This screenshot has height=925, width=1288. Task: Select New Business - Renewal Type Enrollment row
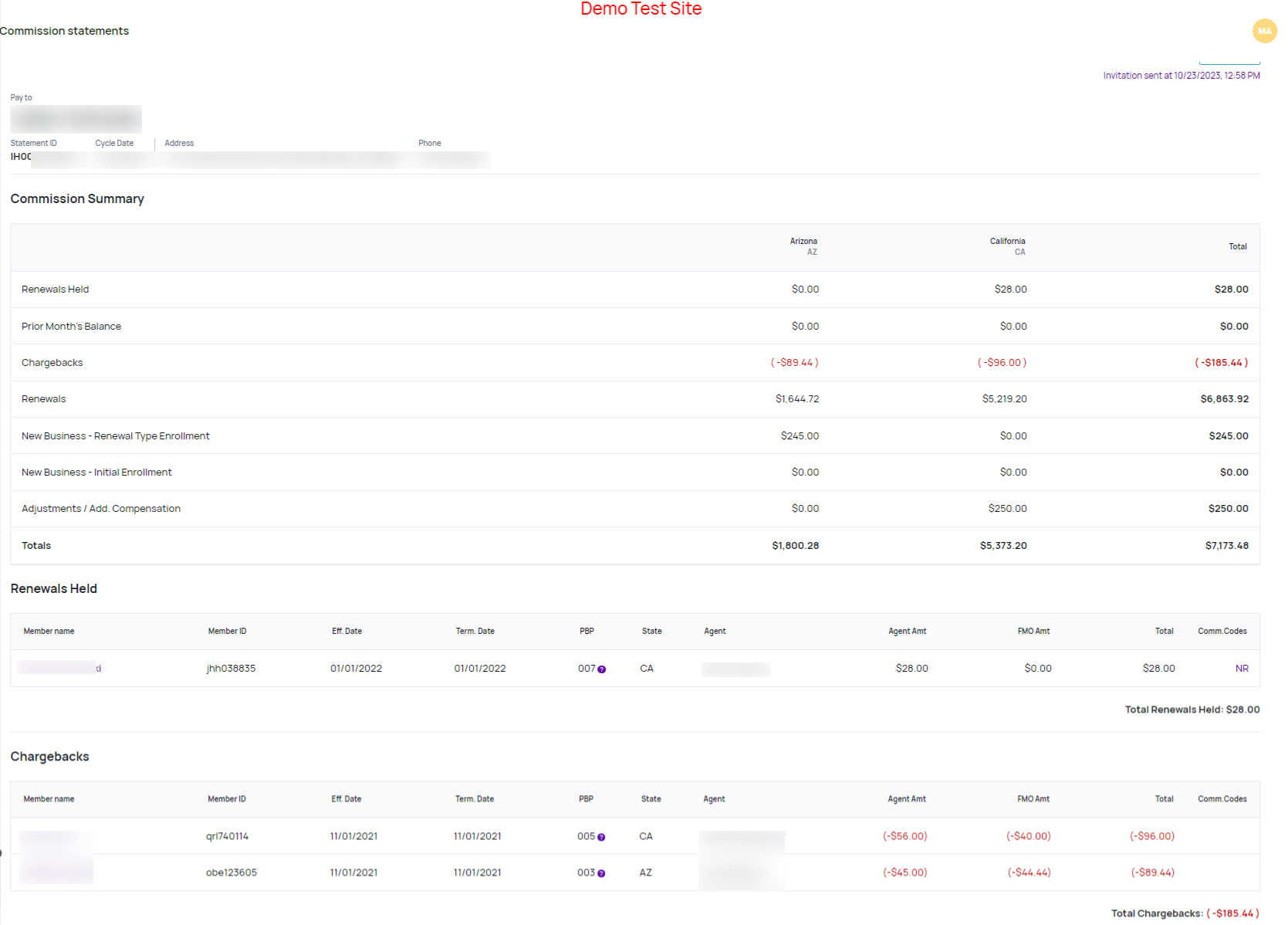pos(634,435)
